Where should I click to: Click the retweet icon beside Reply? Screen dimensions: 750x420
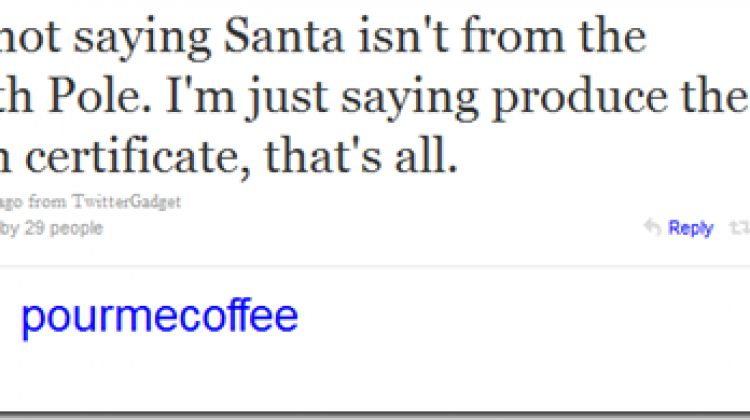click(x=741, y=228)
